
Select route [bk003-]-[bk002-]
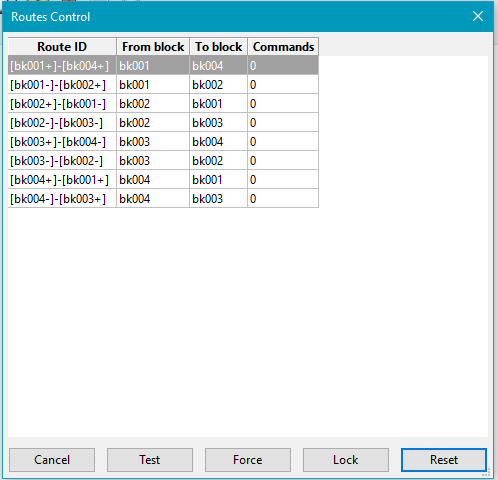pos(163,161)
